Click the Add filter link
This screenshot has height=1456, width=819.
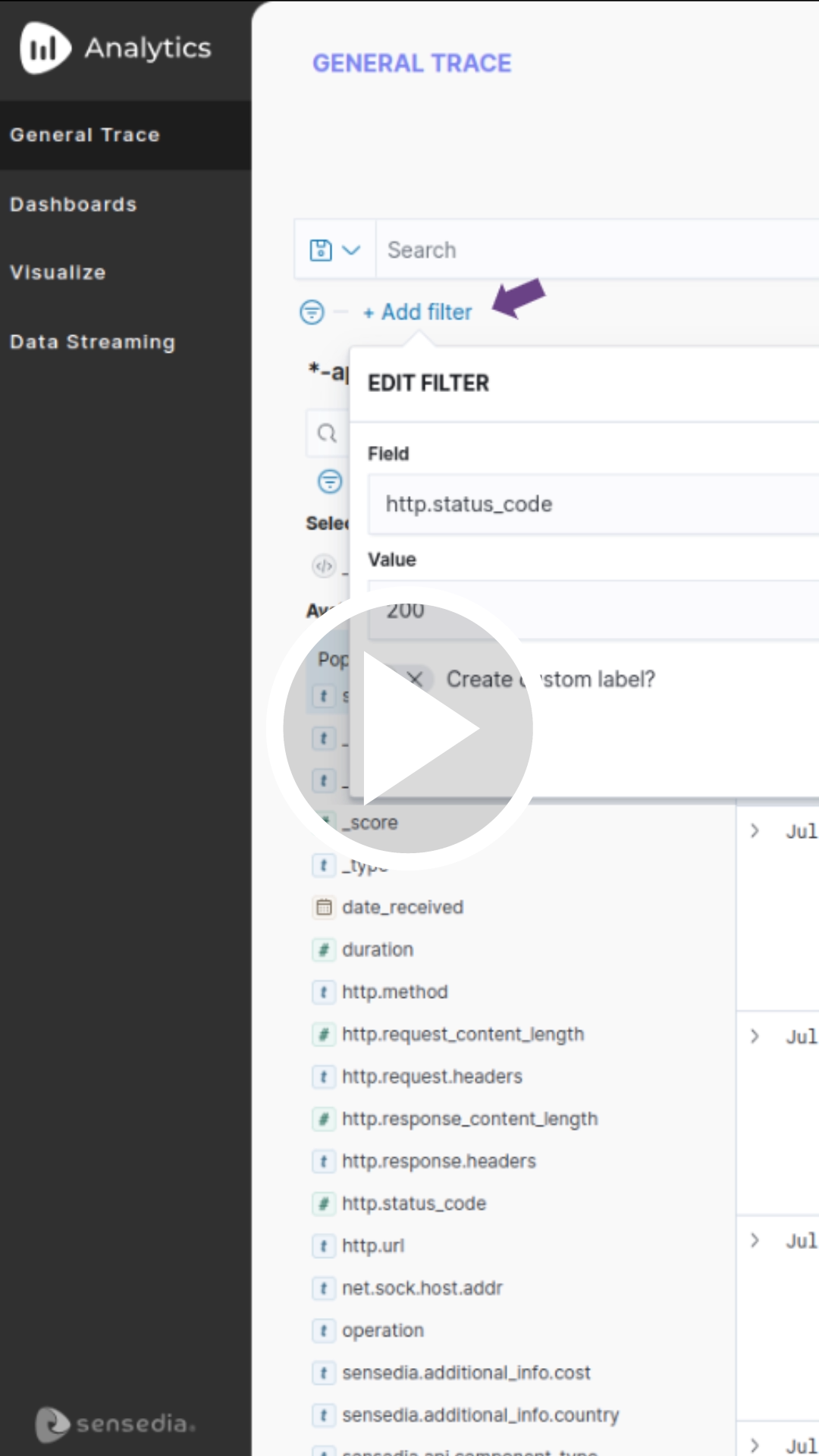click(x=418, y=312)
